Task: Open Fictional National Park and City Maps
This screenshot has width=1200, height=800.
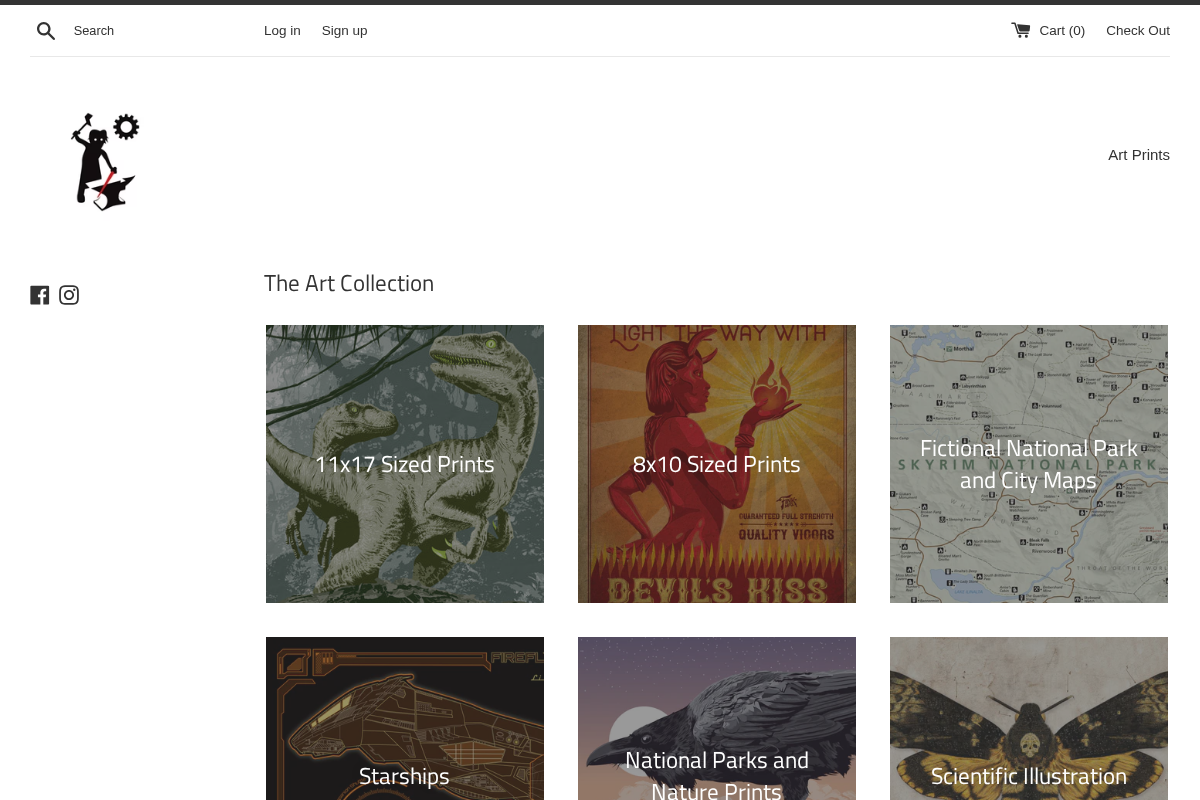Action: [1028, 463]
